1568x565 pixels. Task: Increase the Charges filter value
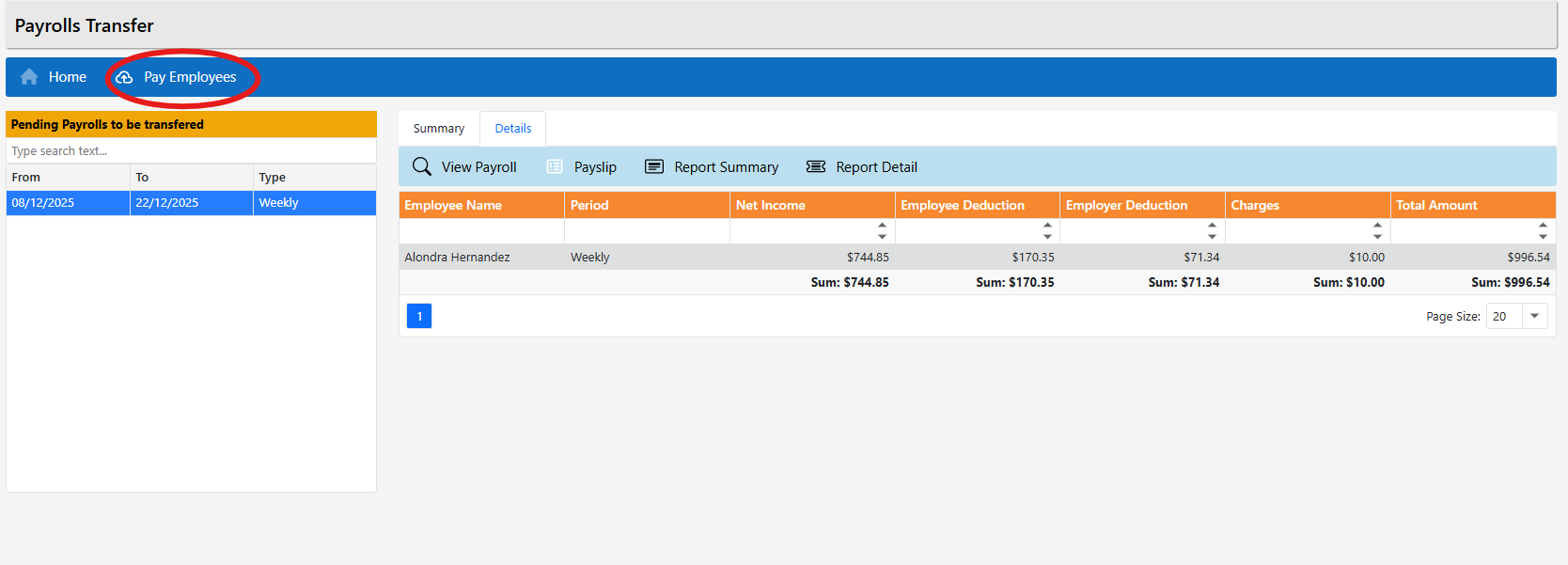click(x=1378, y=226)
